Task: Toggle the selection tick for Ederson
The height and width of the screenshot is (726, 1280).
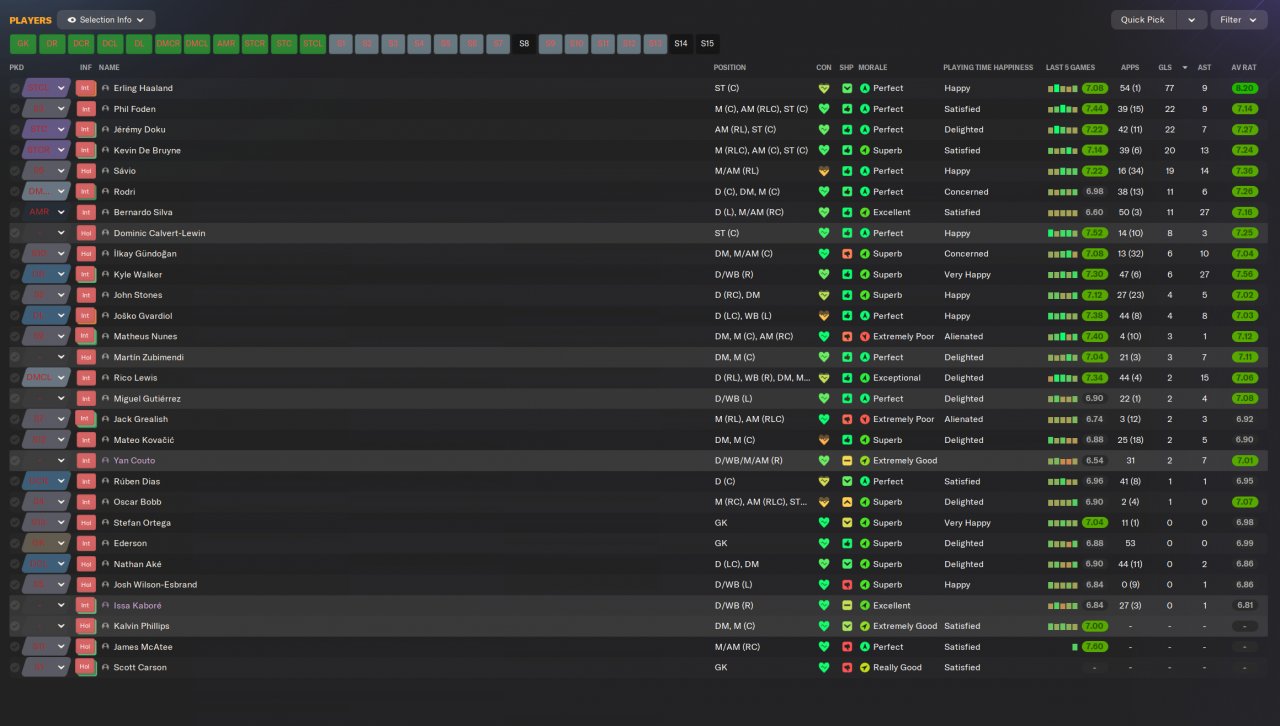Action: pos(15,543)
